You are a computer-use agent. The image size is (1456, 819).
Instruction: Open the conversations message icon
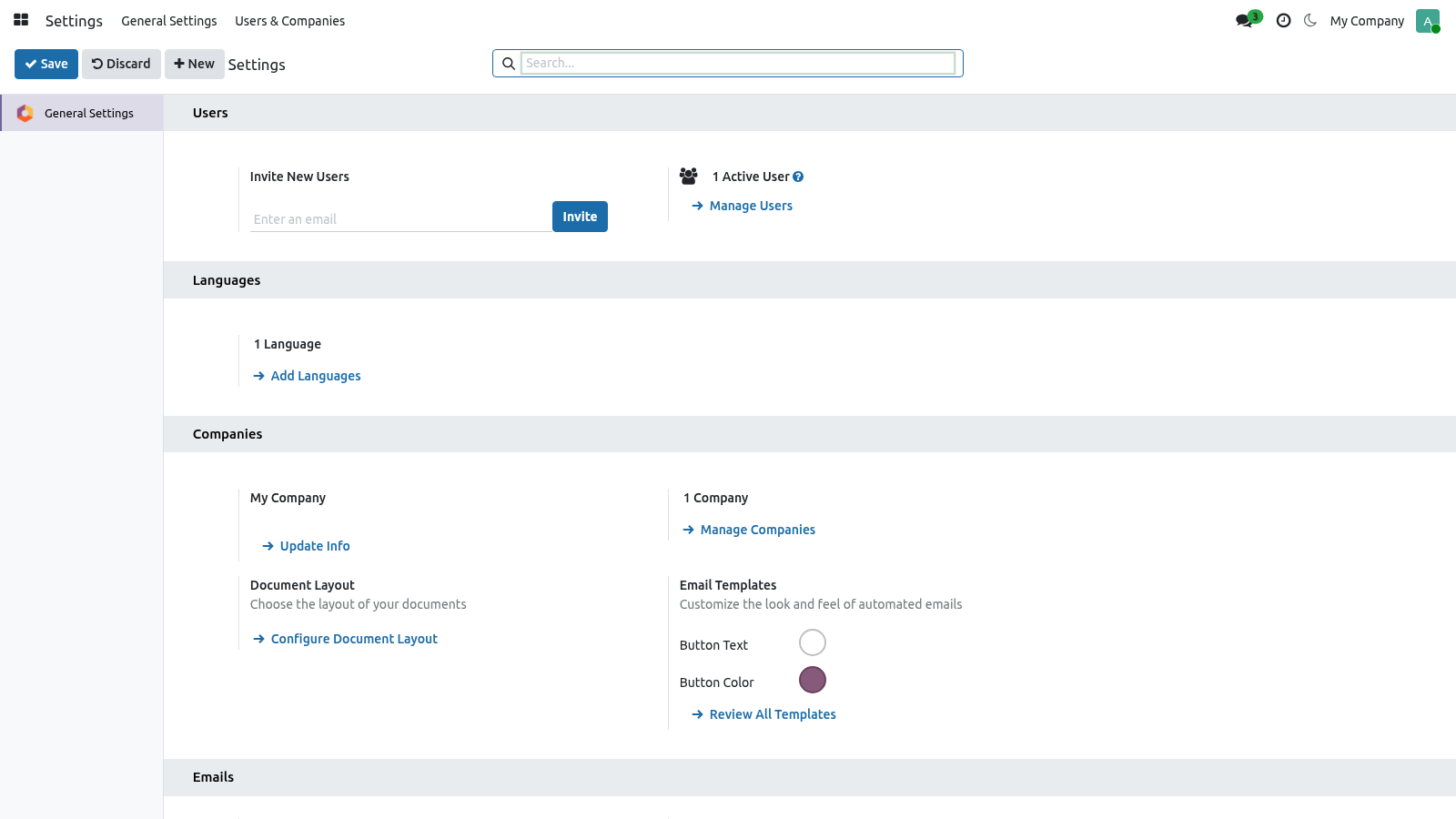click(1244, 20)
